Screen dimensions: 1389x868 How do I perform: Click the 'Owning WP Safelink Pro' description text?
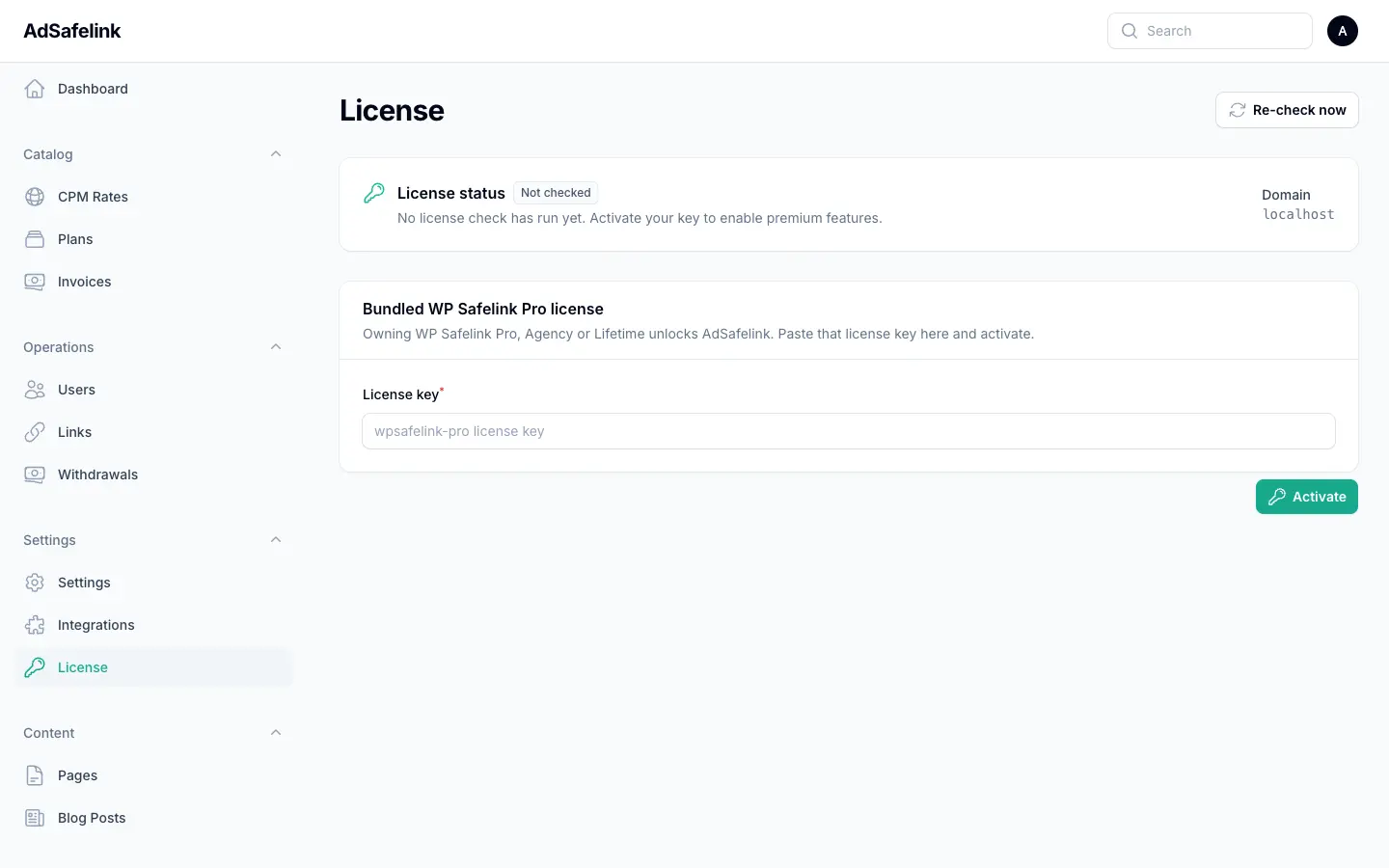(698, 334)
